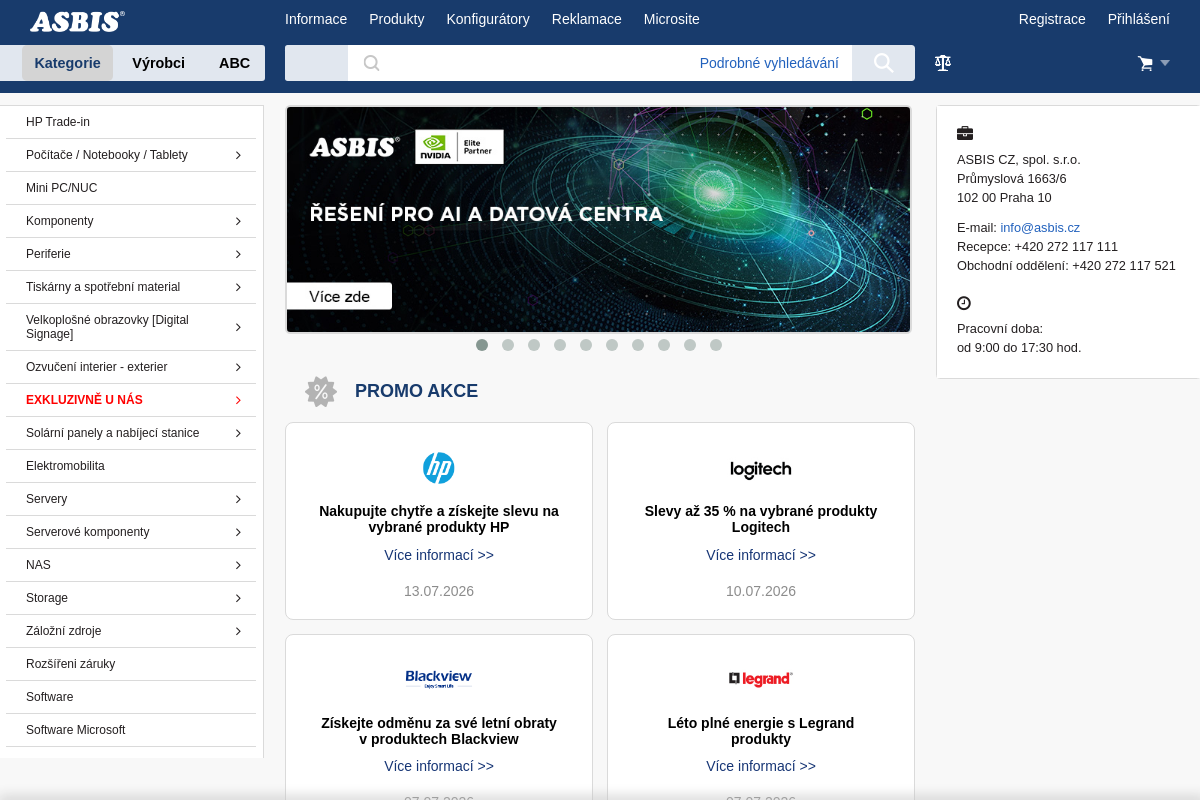1200x800 pixels.
Task: Click the Více zde banner button
Action: pyautogui.click(x=339, y=296)
